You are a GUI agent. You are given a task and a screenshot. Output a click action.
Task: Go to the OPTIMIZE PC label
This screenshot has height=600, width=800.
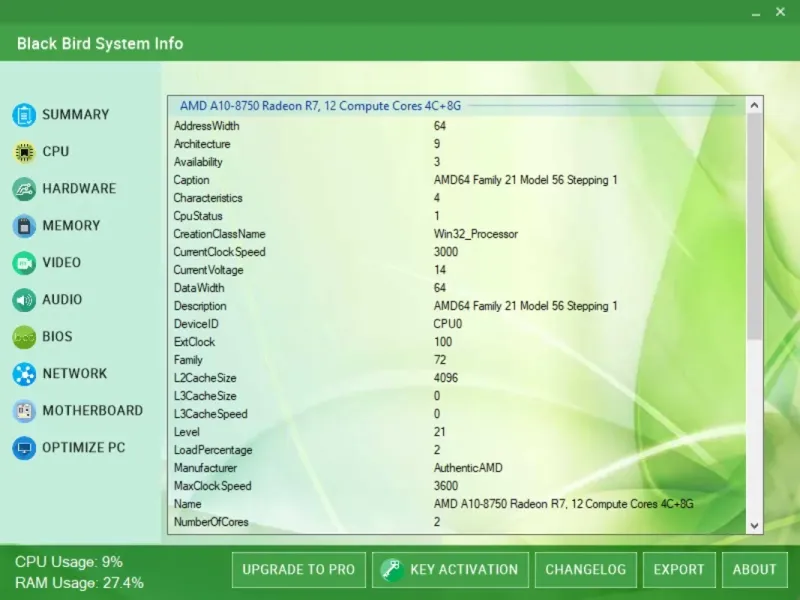click(x=83, y=448)
